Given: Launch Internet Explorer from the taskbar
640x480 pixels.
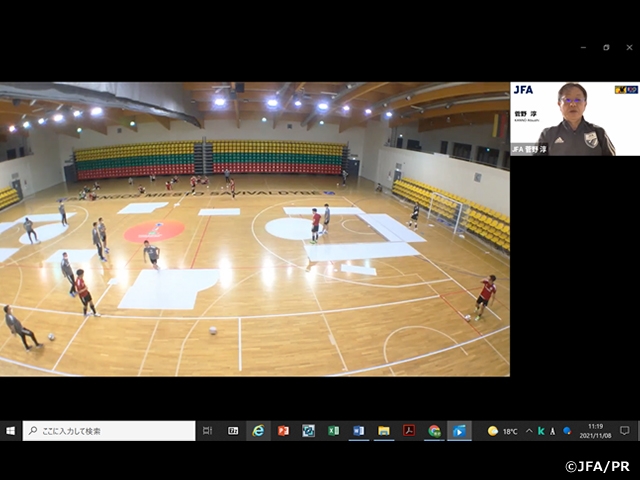Looking at the screenshot, I should pos(258,431).
